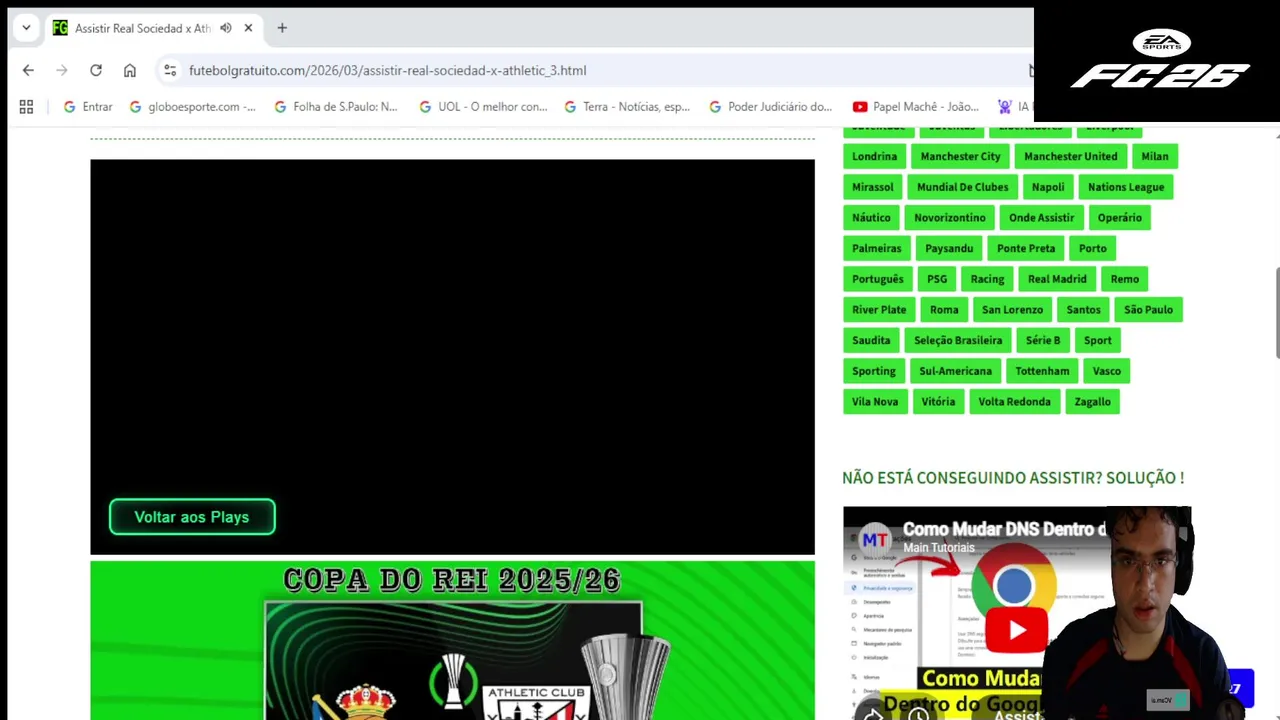Screen dimensions: 1280x720
Task: Open the UOL bookmark
Action: 482,106
